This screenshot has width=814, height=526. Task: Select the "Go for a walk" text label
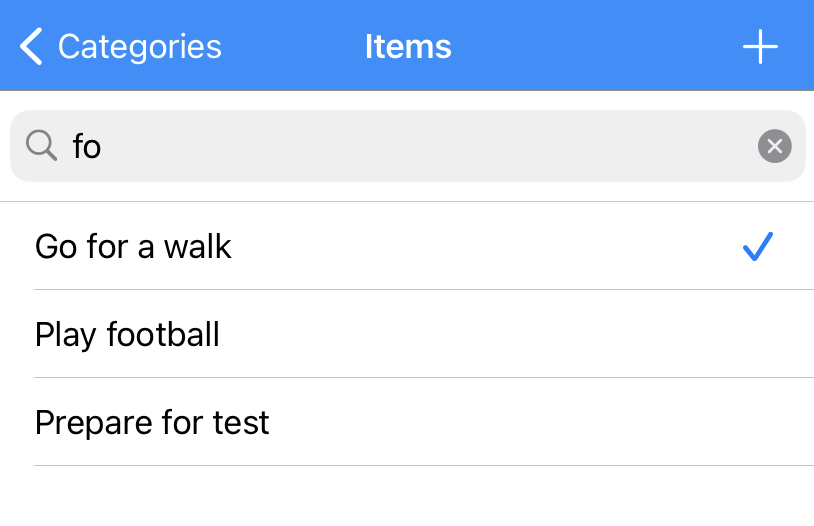(133, 246)
